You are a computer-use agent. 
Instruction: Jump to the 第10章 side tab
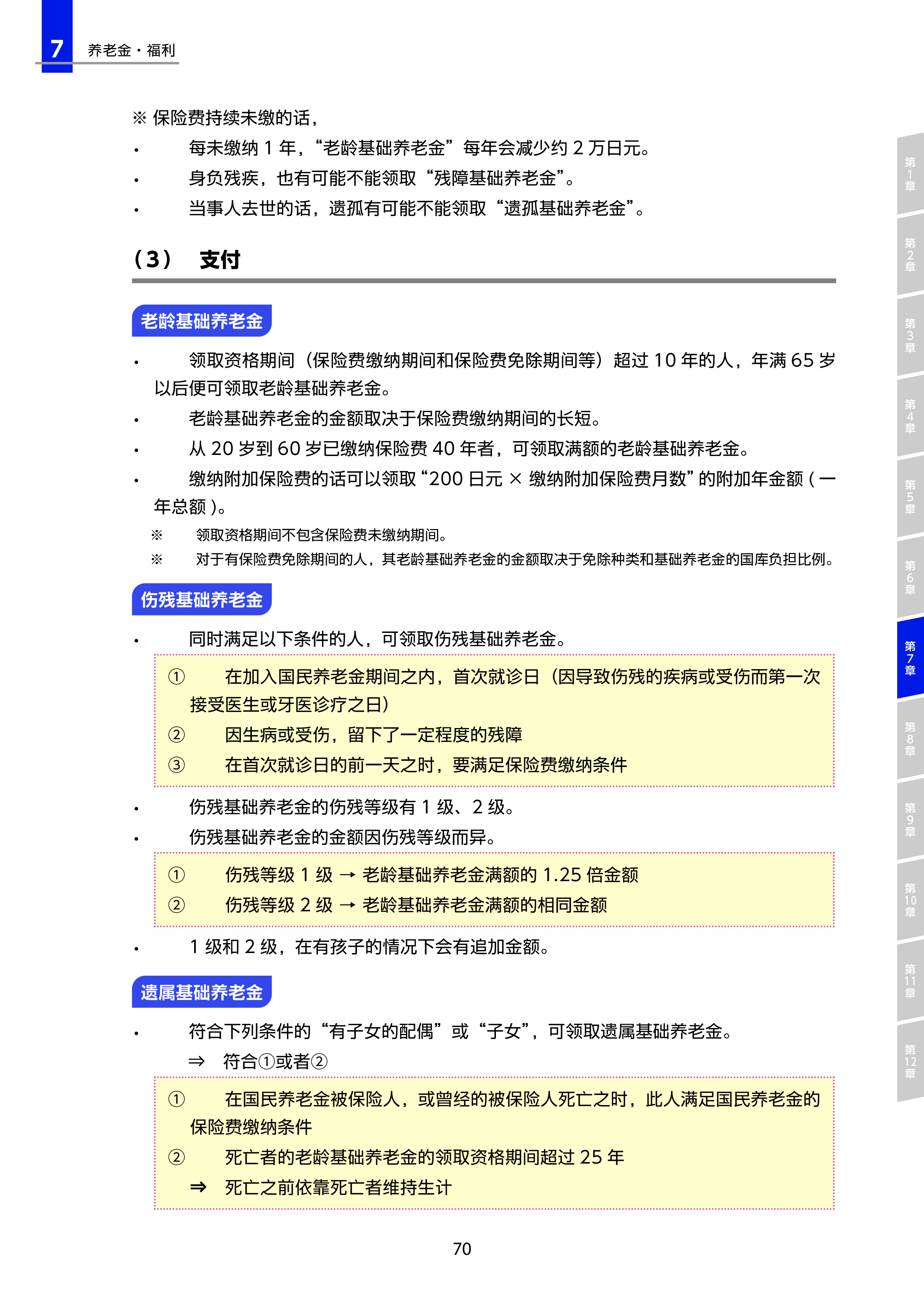point(910,901)
